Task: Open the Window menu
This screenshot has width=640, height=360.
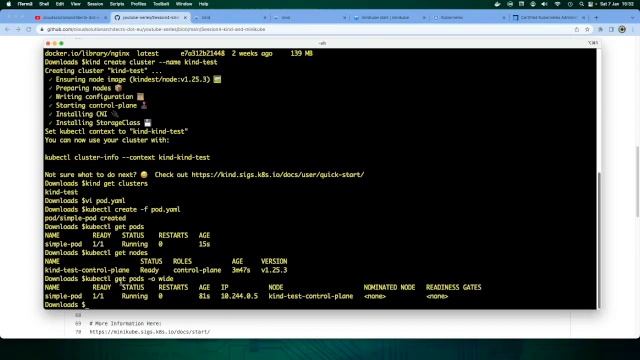Action: tap(184, 4)
